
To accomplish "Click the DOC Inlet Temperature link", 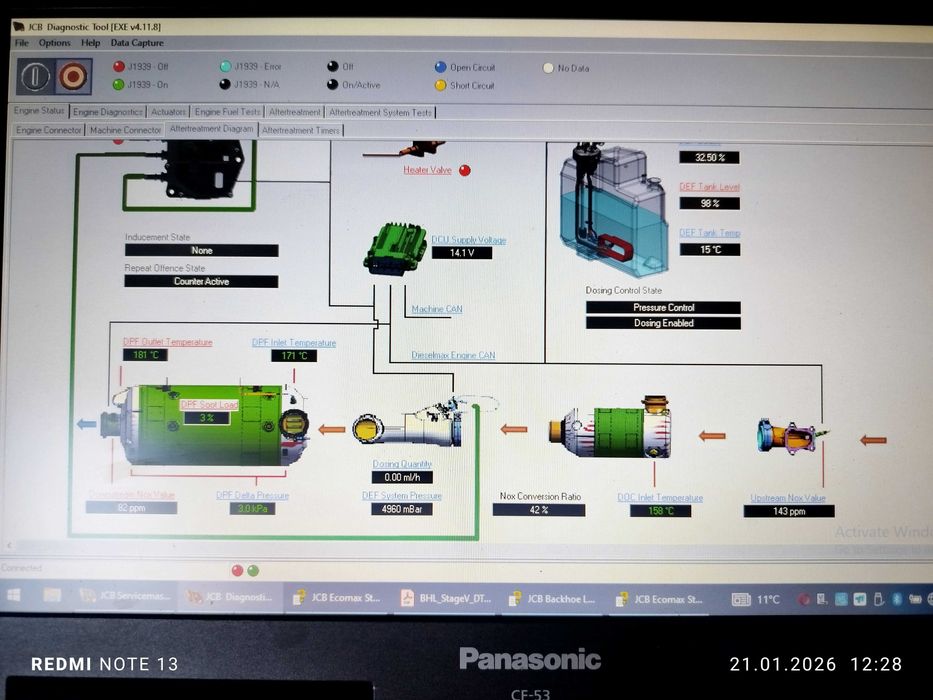I will (x=660, y=498).
